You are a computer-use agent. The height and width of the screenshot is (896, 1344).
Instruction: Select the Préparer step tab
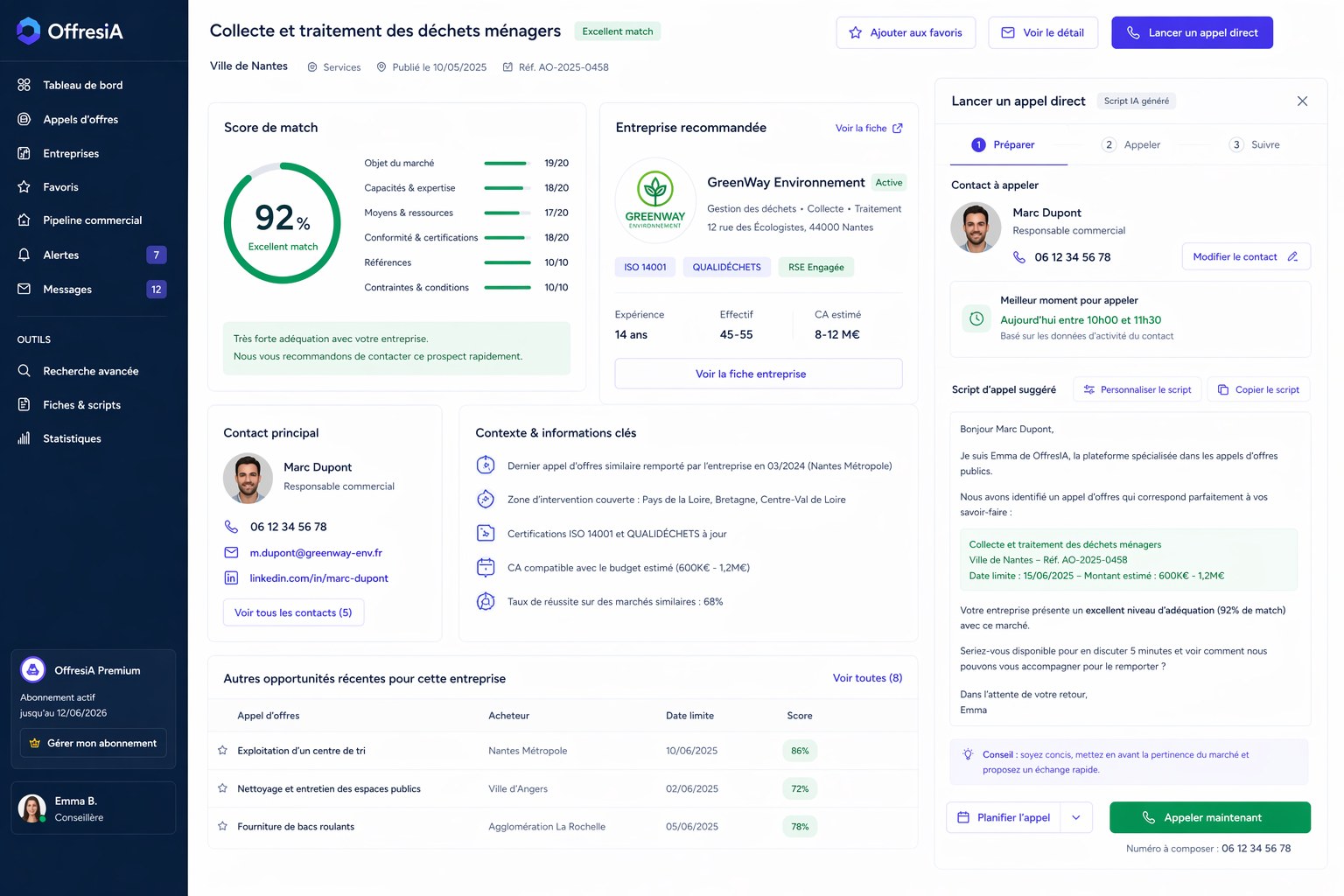pyautogui.click(x=1003, y=145)
